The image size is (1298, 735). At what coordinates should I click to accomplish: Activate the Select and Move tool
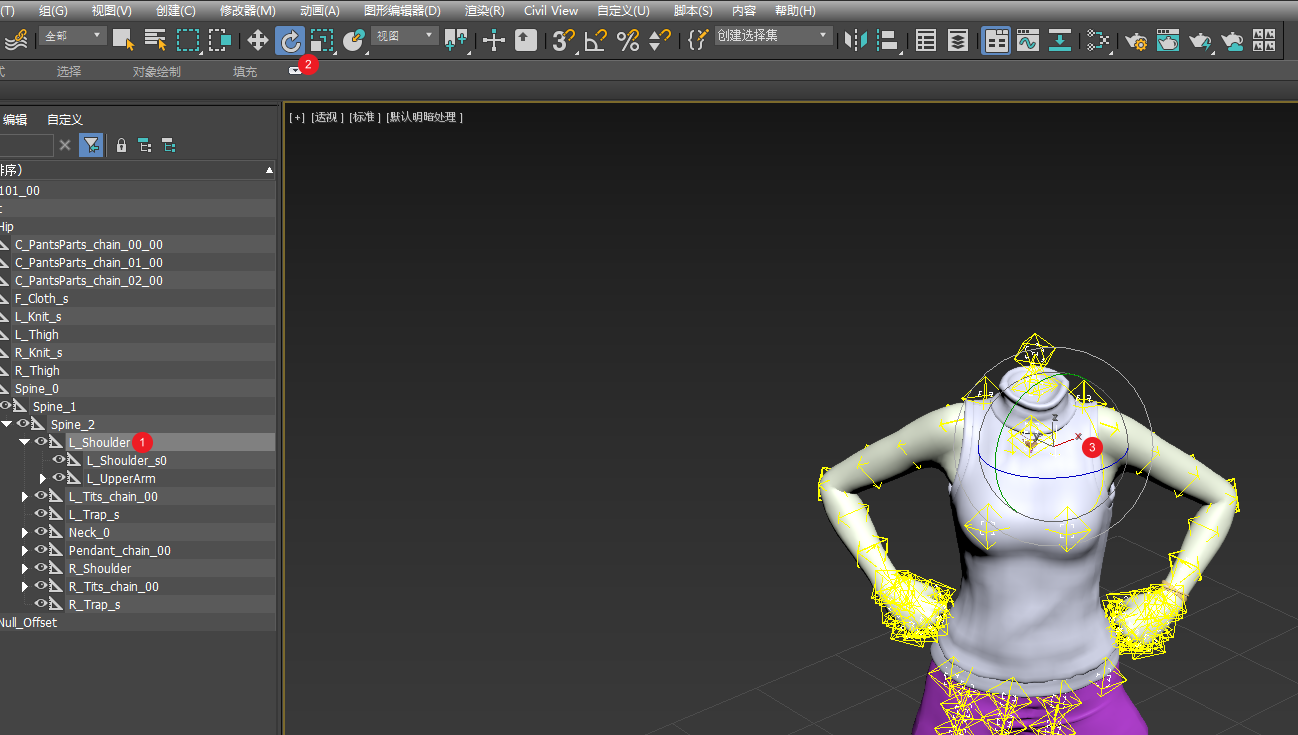[258, 40]
